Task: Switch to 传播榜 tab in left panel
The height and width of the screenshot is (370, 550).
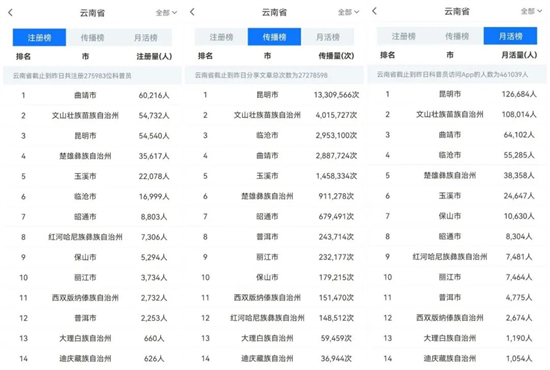Action: coord(92,38)
